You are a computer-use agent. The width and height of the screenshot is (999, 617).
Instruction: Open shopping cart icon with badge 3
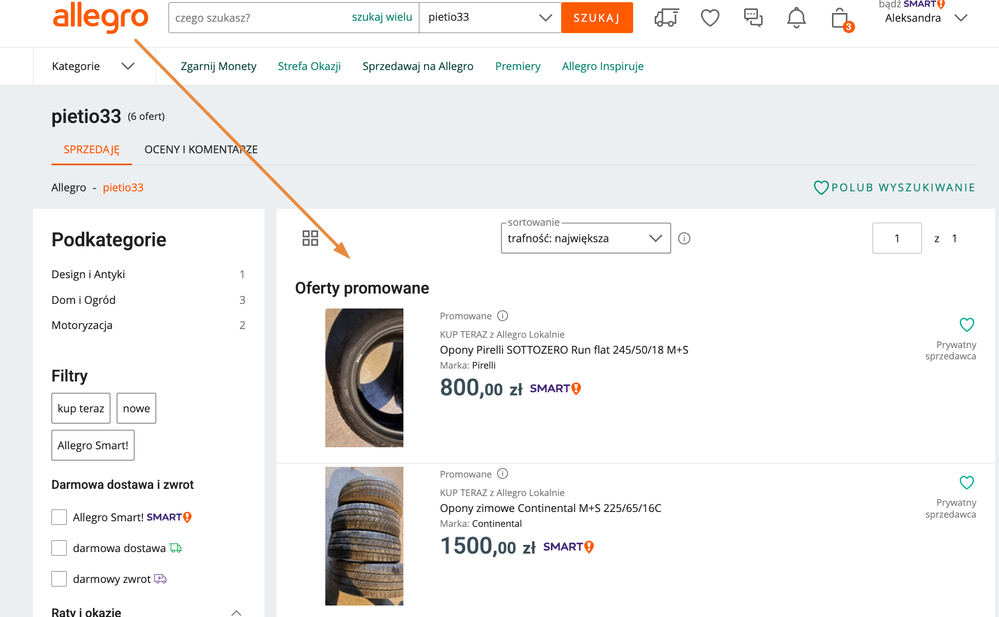click(841, 18)
